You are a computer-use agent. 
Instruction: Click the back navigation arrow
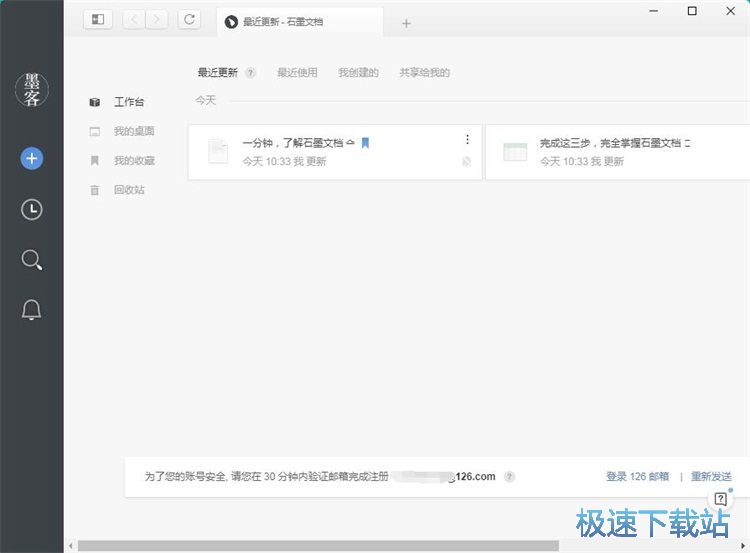pyautogui.click(x=135, y=19)
